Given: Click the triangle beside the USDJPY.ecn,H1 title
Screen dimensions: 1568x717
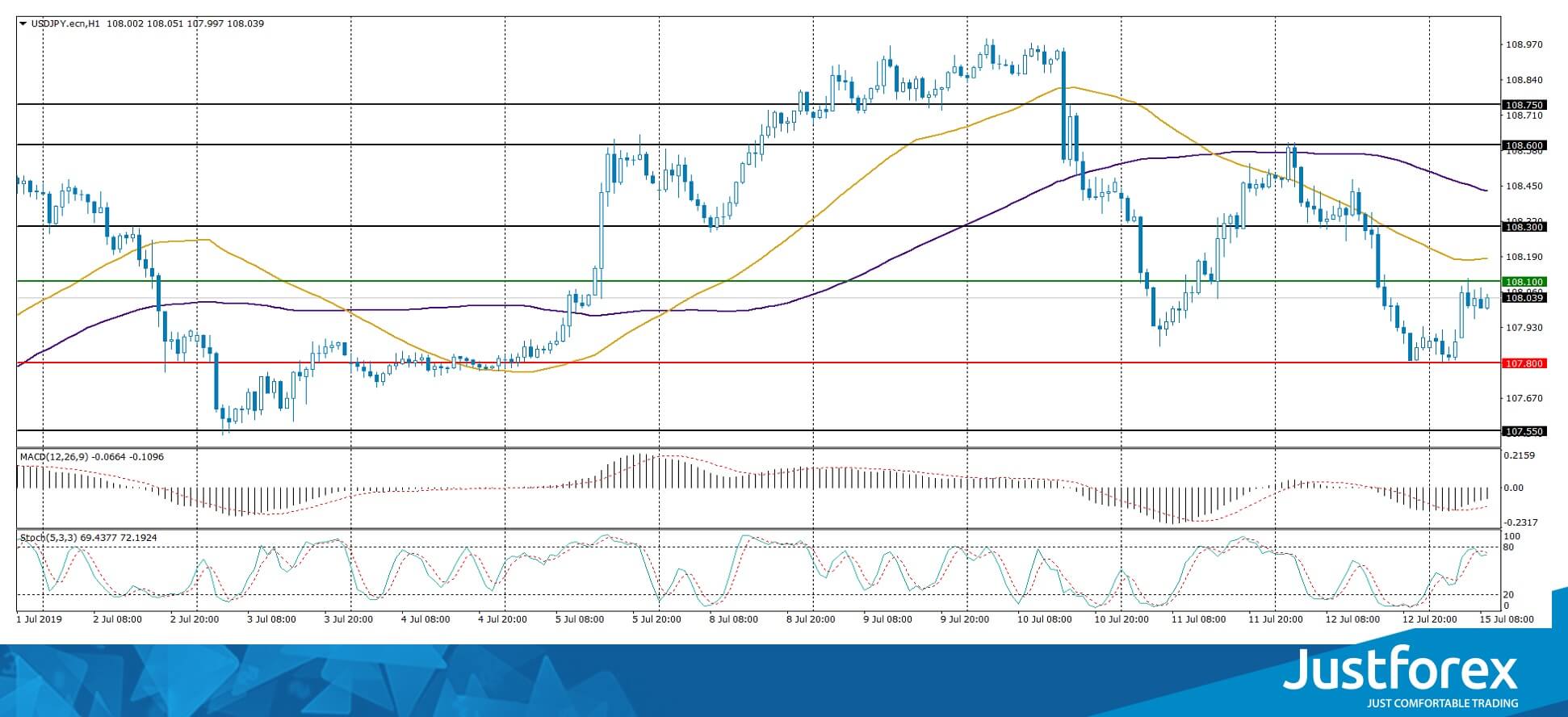Looking at the screenshot, I should [x=23, y=23].
